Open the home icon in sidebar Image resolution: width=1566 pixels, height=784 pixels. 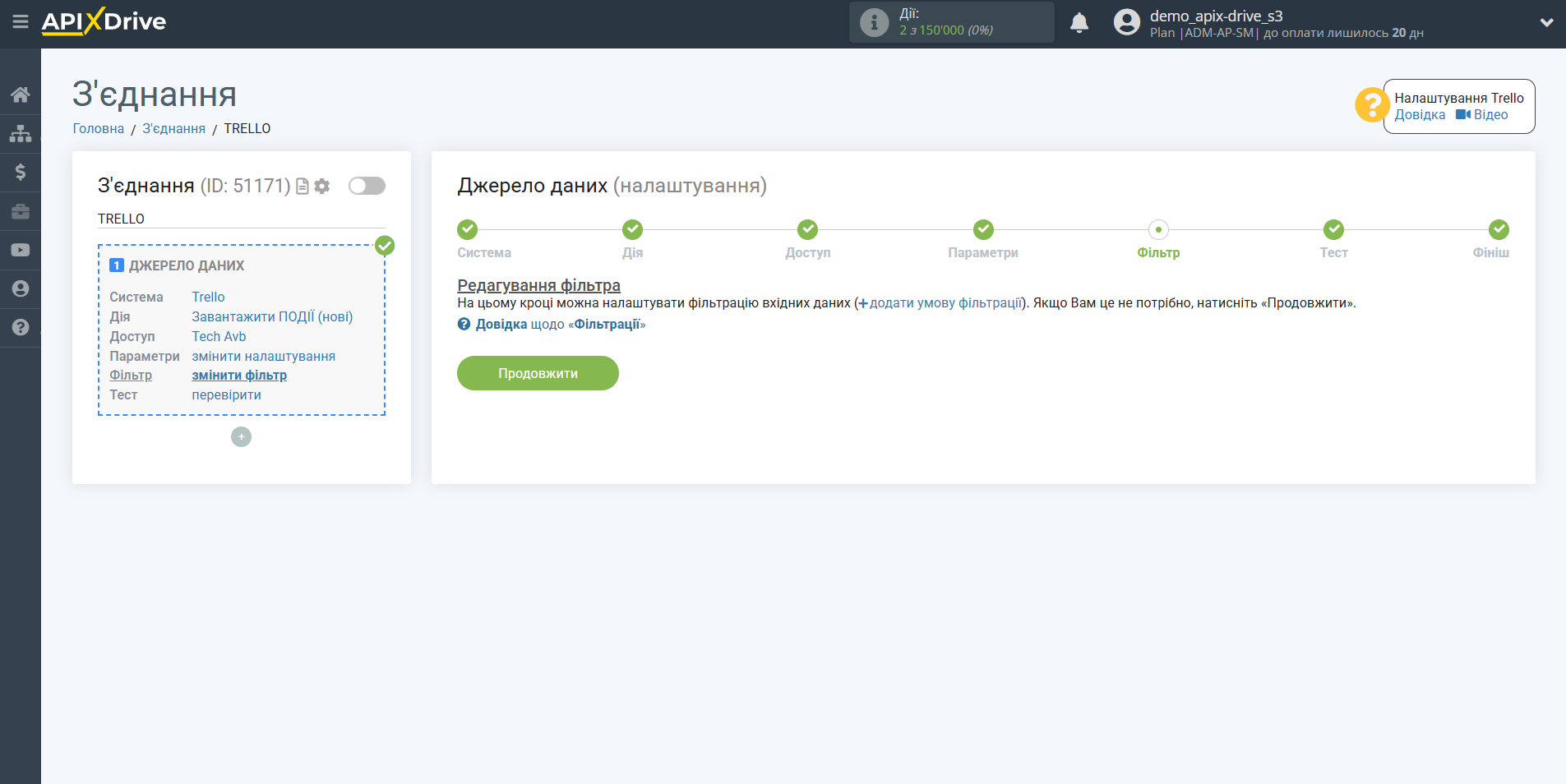(x=21, y=95)
